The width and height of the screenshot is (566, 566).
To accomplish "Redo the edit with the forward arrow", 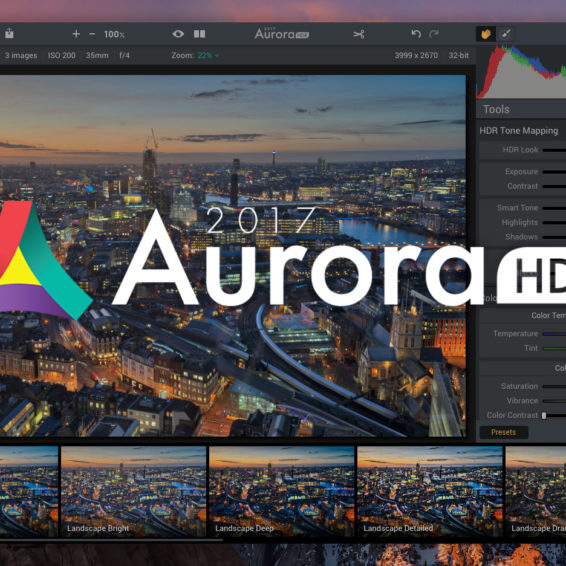I will pyautogui.click(x=434, y=34).
